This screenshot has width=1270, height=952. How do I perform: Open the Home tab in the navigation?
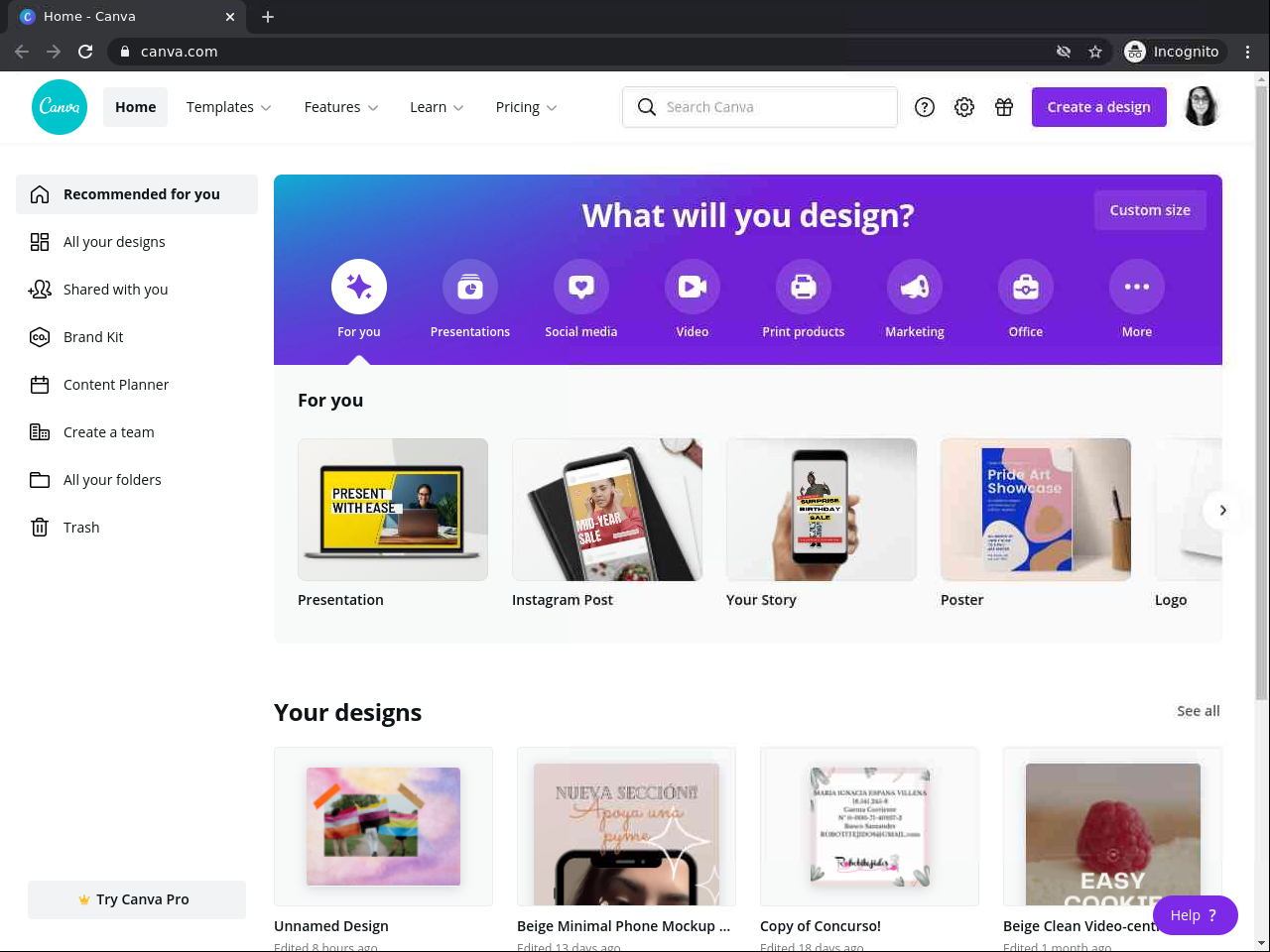pyautogui.click(x=136, y=107)
